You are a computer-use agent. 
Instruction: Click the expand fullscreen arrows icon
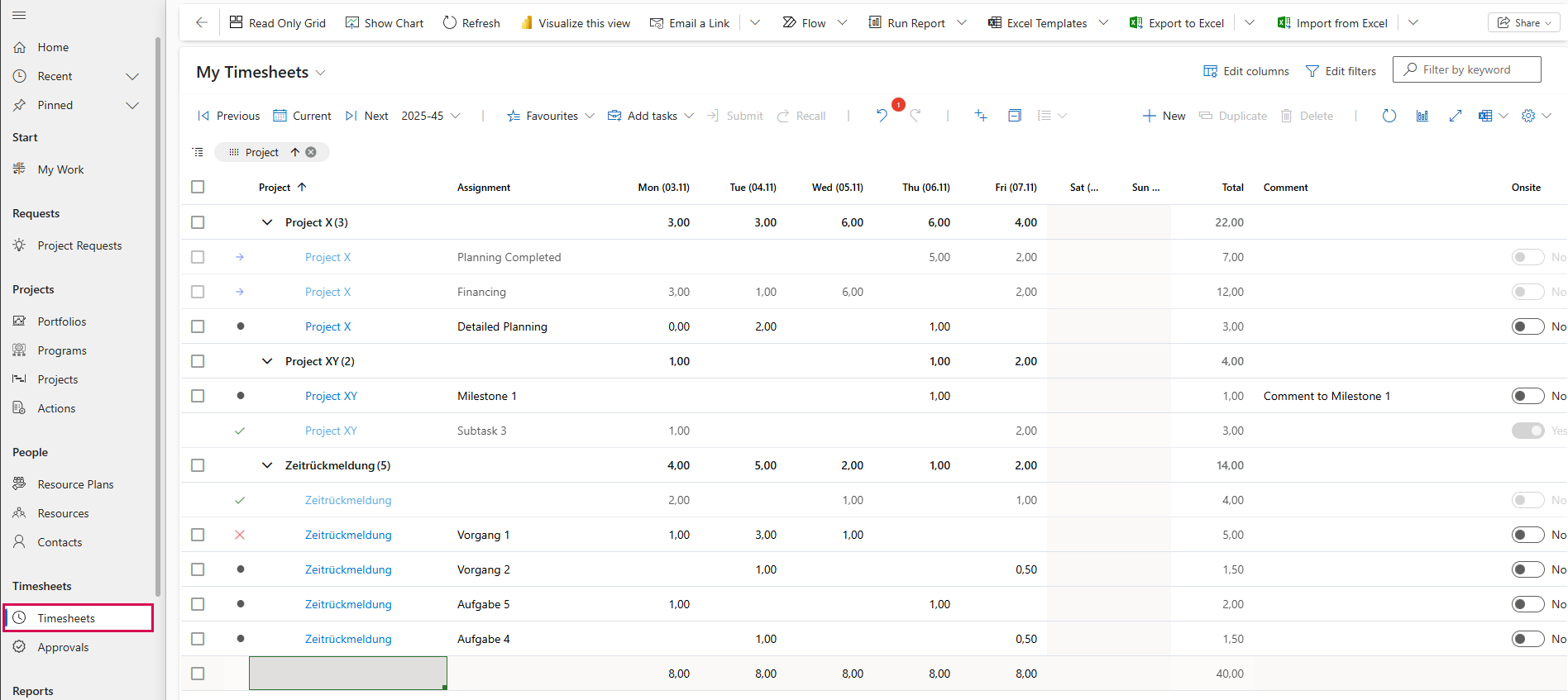1456,116
